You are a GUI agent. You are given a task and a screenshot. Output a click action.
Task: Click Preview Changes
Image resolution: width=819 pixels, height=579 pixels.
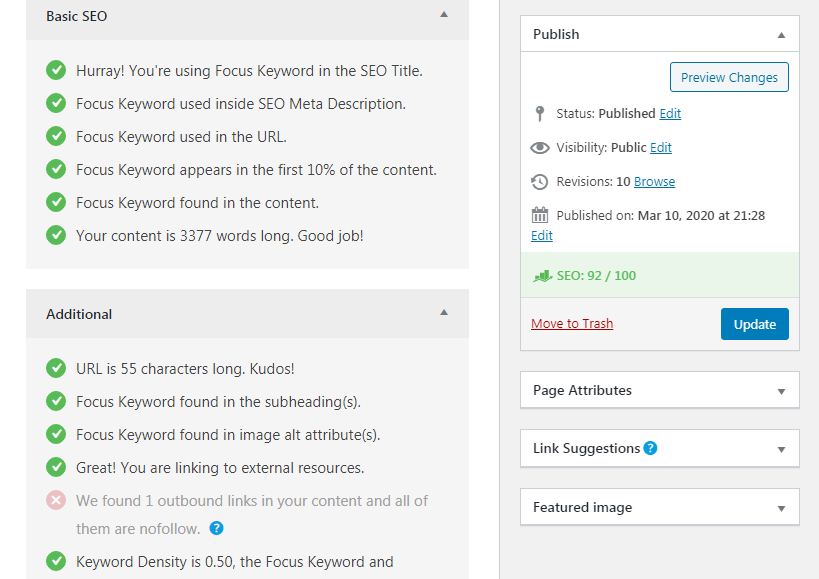(x=729, y=77)
